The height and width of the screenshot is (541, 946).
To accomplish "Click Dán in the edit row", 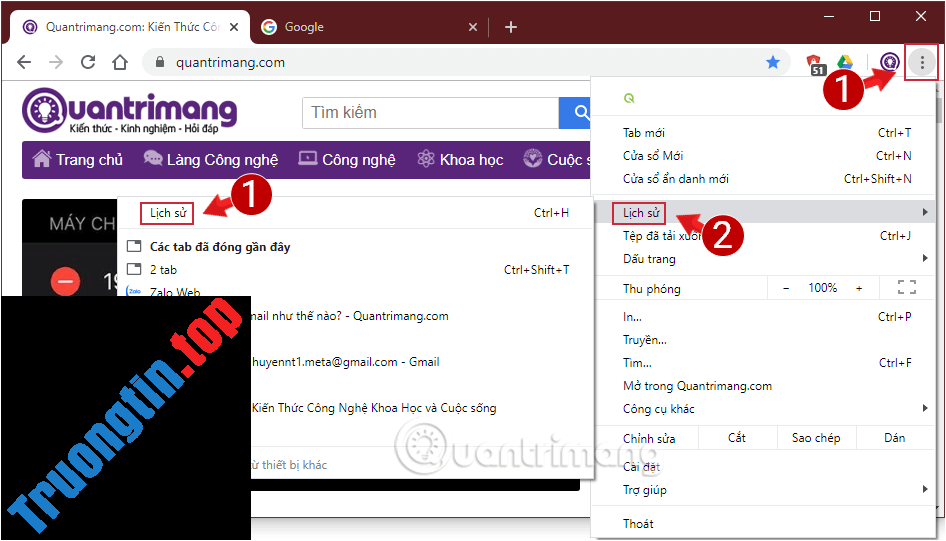I will (x=895, y=438).
